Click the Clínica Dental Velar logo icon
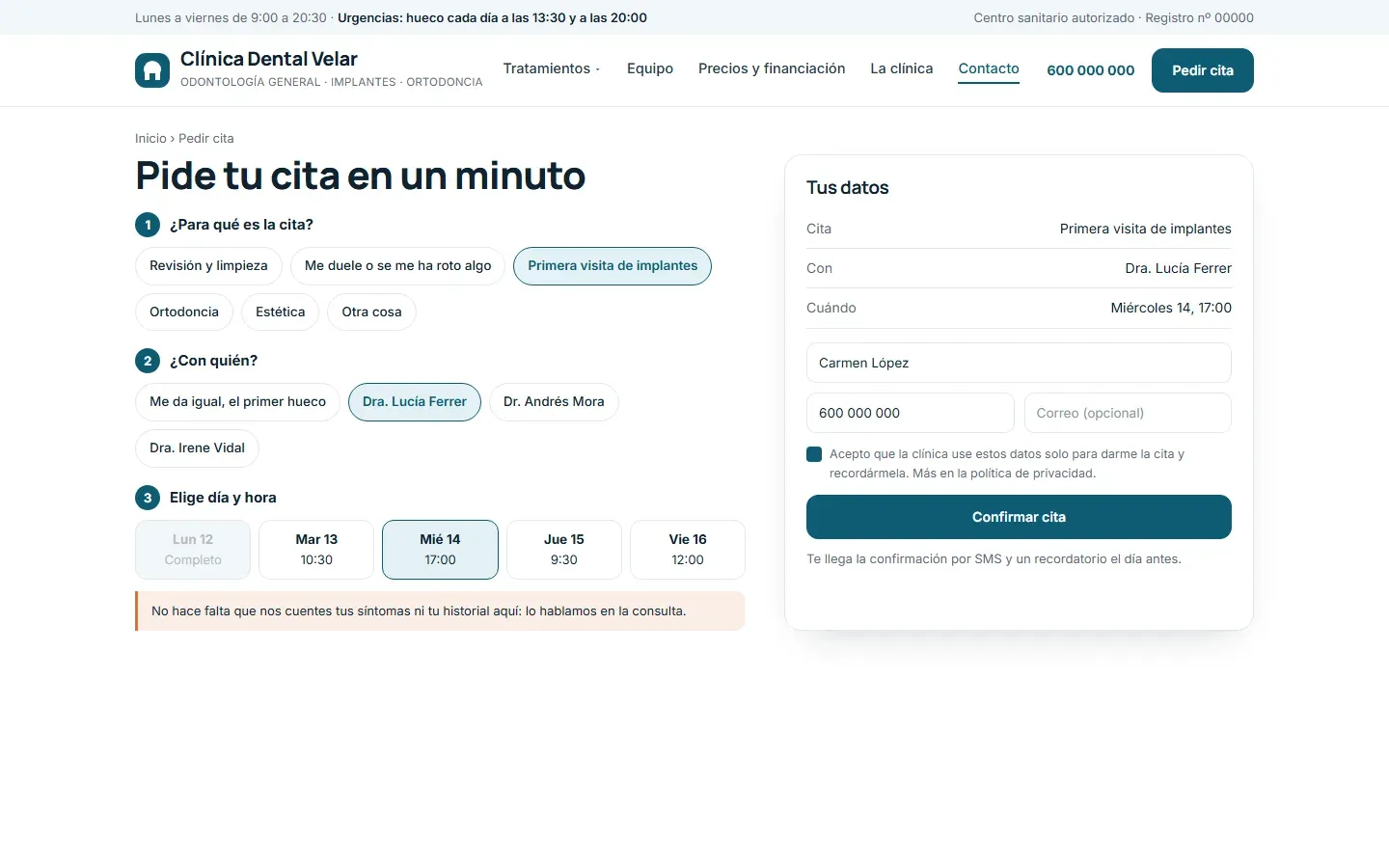 click(x=152, y=70)
